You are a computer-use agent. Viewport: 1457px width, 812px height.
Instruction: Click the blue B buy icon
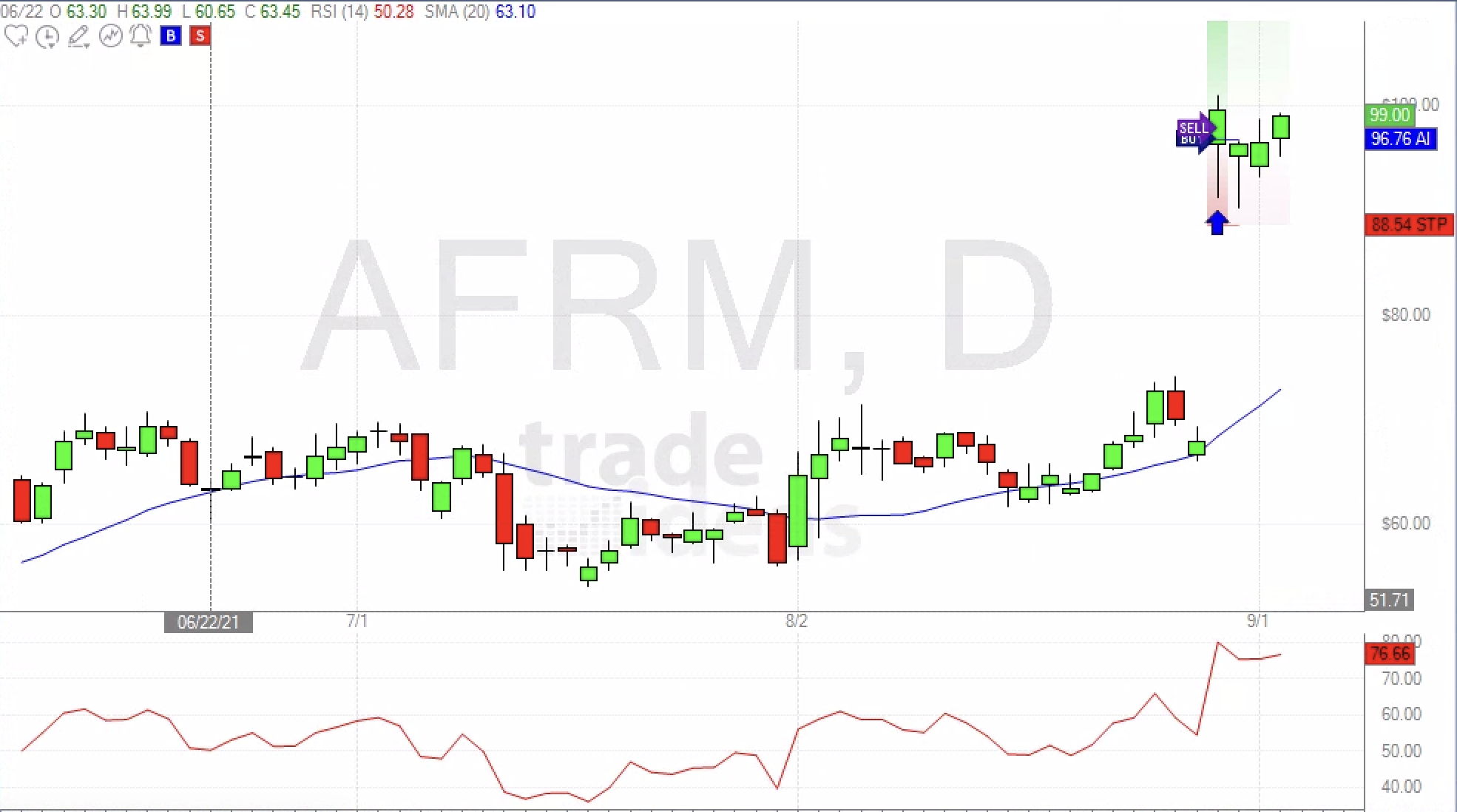point(171,35)
